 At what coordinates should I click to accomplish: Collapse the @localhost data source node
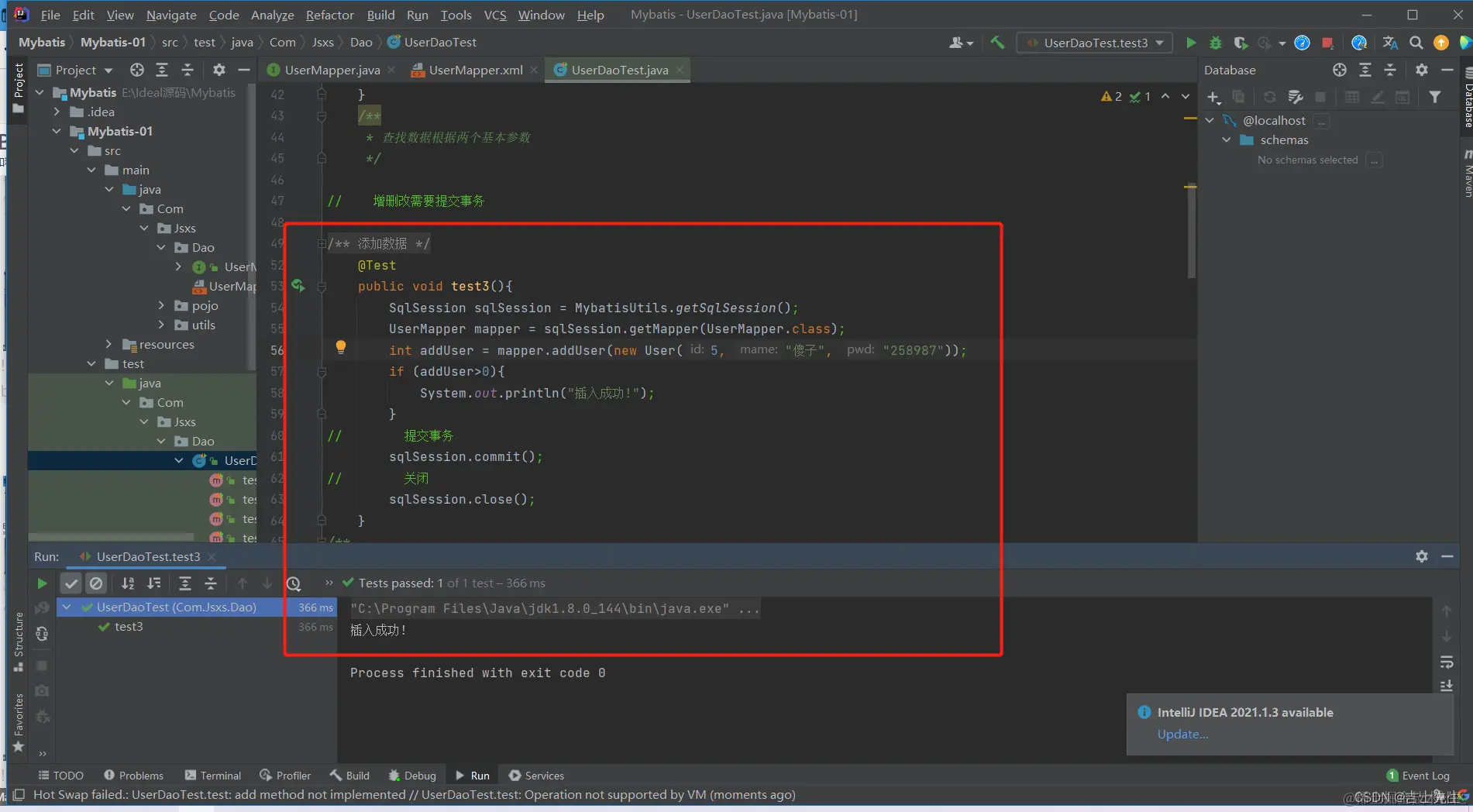1210,120
